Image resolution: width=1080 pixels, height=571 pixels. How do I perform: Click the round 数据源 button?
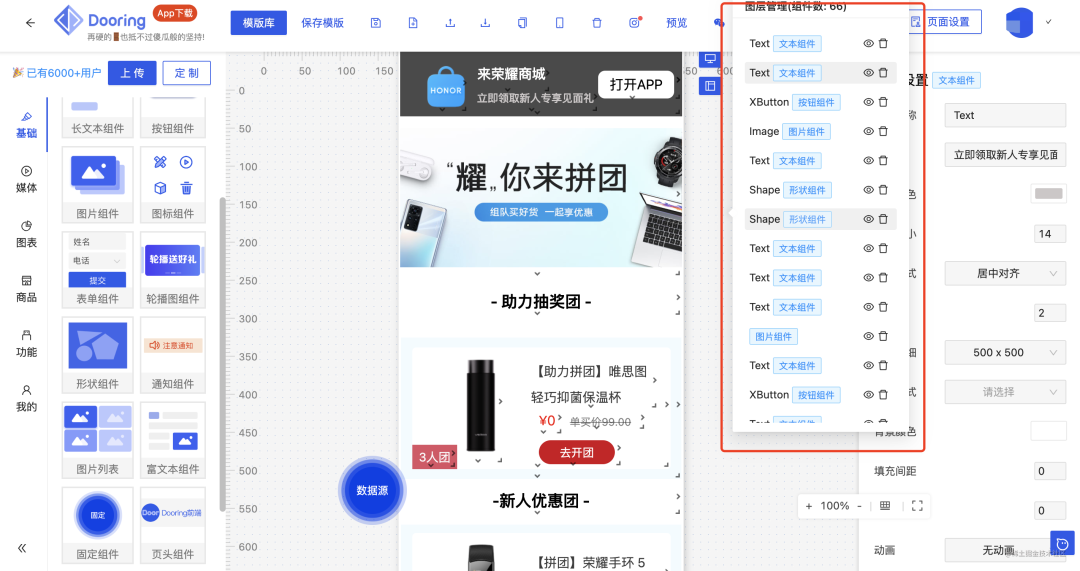pos(372,490)
